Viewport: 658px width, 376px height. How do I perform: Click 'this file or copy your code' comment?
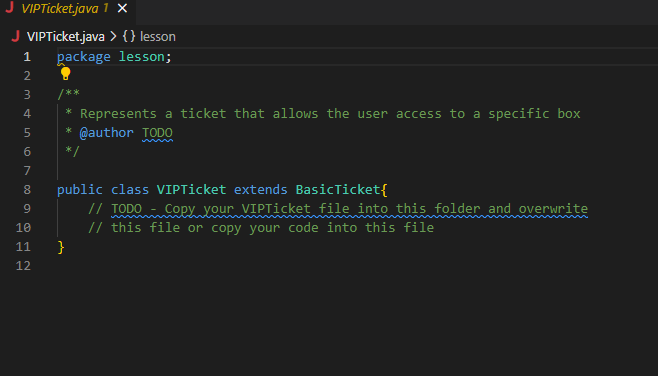click(x=261, y=228)
